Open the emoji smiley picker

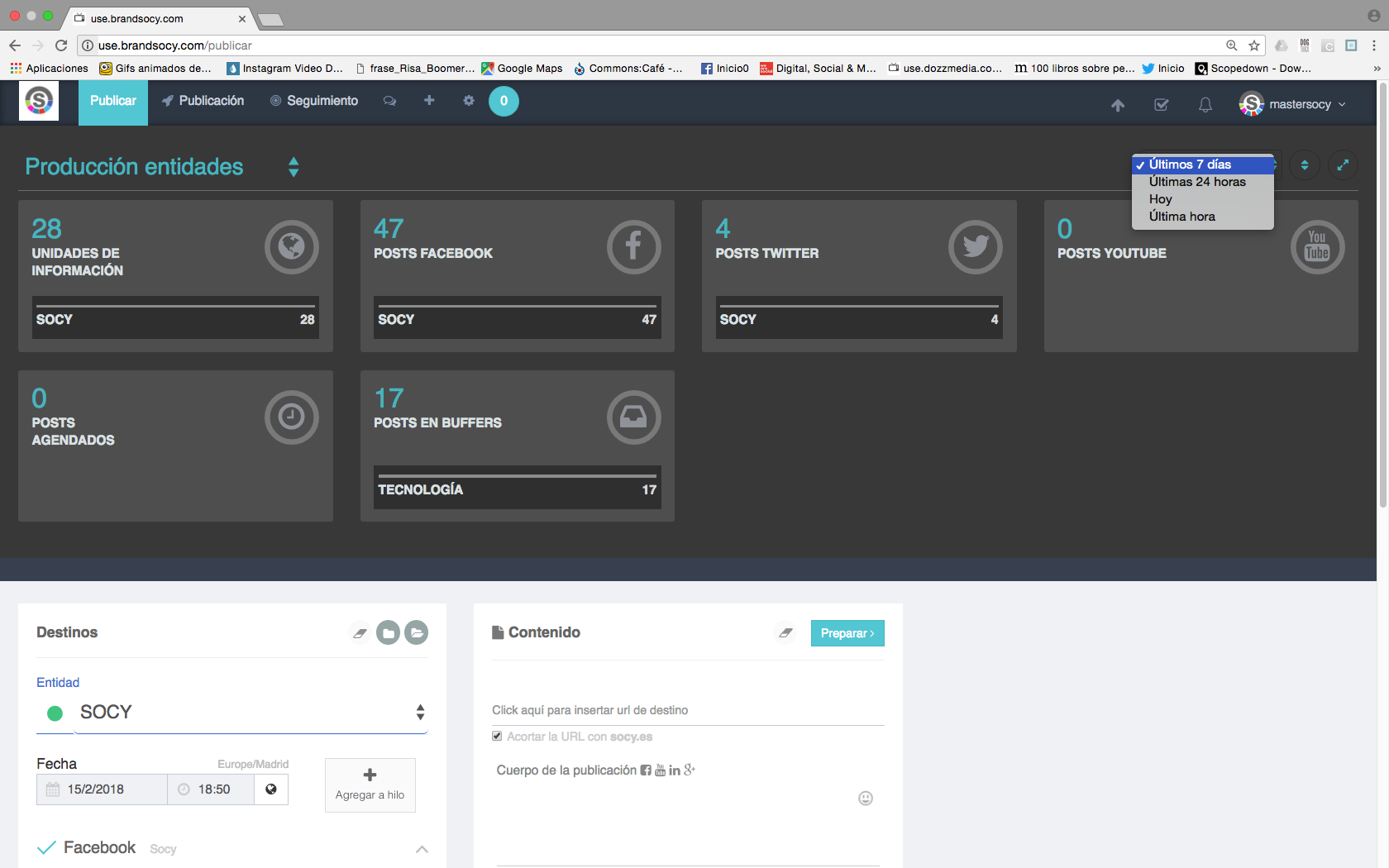pyautogui.click(x=866, y=798)
